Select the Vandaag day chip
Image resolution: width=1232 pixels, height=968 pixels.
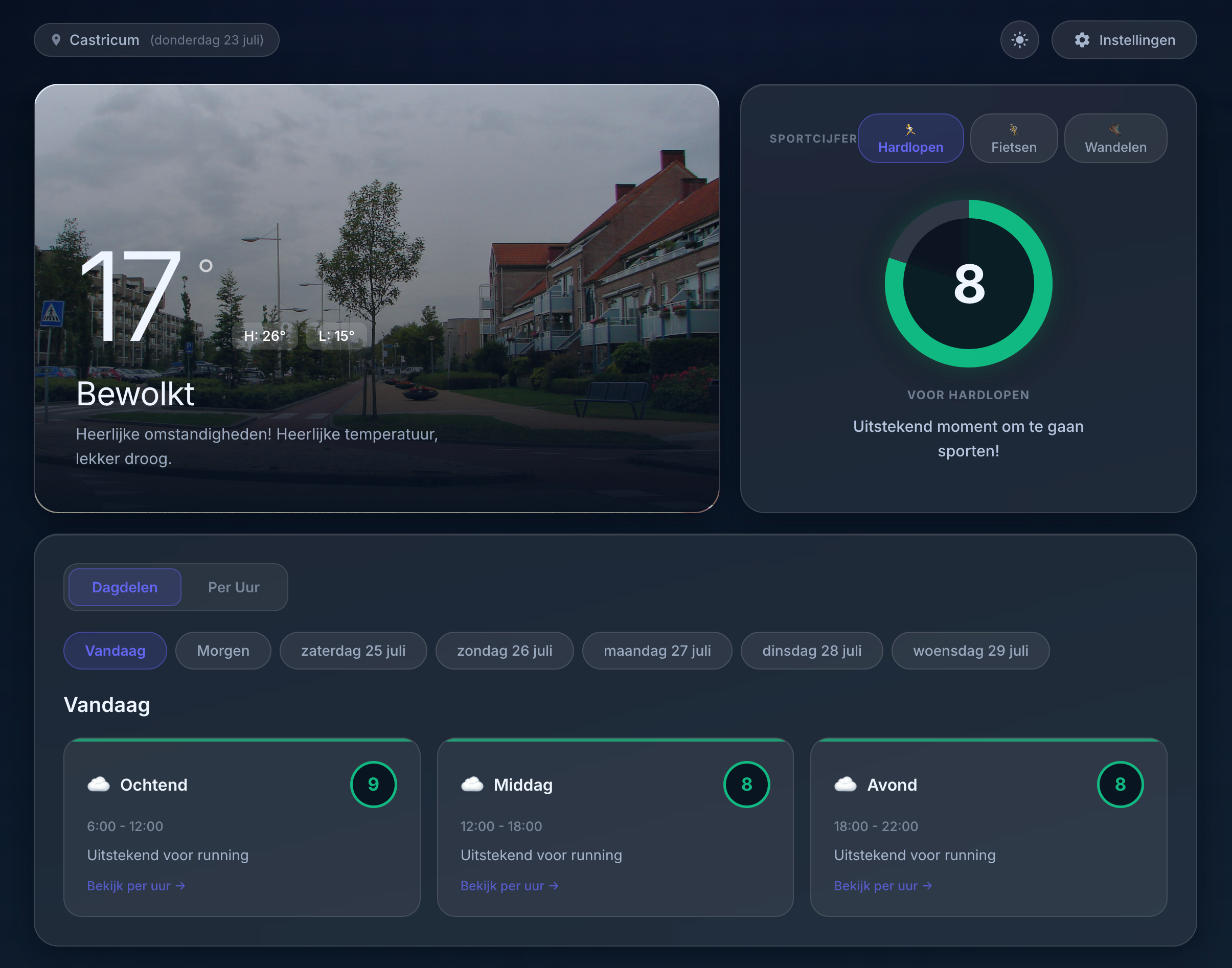[x=115, y=651]
